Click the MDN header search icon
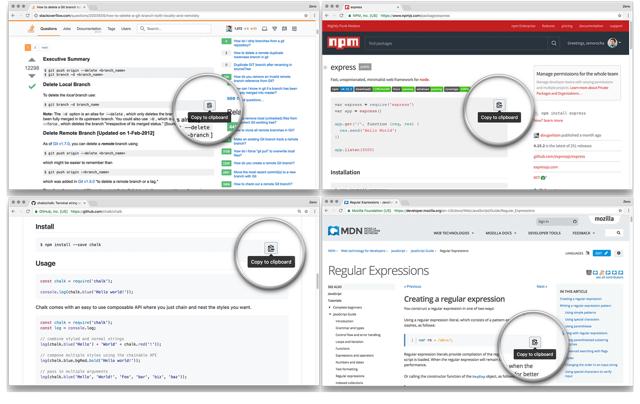Screen dimensions: 640x404 click(618, 233)
